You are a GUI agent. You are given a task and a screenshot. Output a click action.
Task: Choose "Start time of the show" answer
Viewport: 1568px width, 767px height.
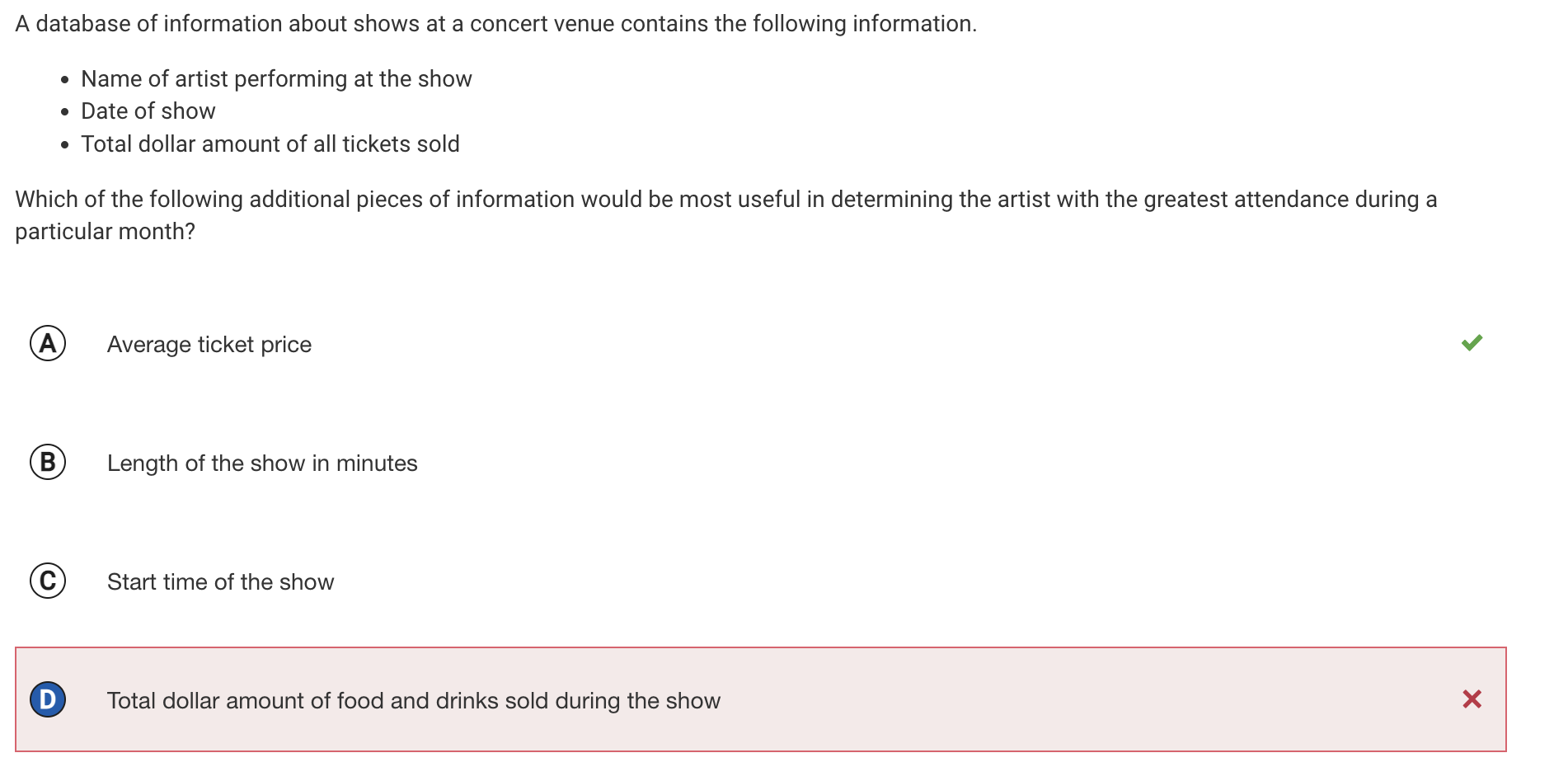tap(221, 582)
